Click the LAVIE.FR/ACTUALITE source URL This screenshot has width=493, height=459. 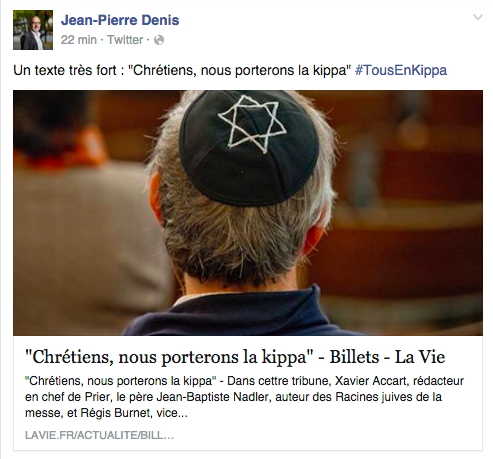tap(99, 435)
